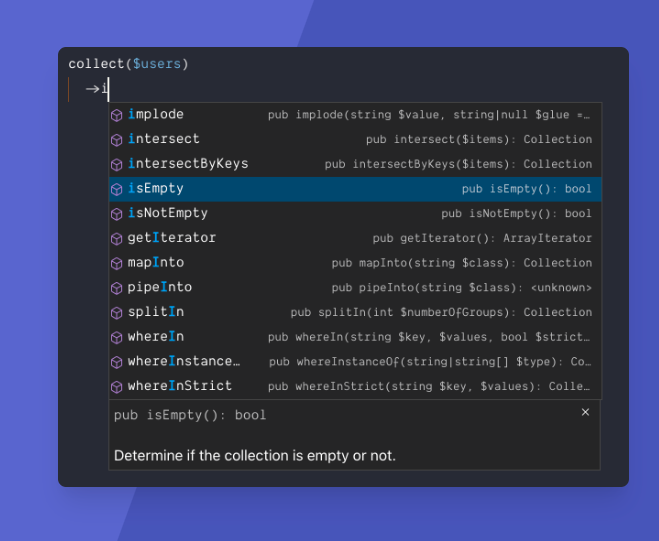Click the cube icon beside pipeInto
The image size is (659, 541).
click(x=116, y=288)
